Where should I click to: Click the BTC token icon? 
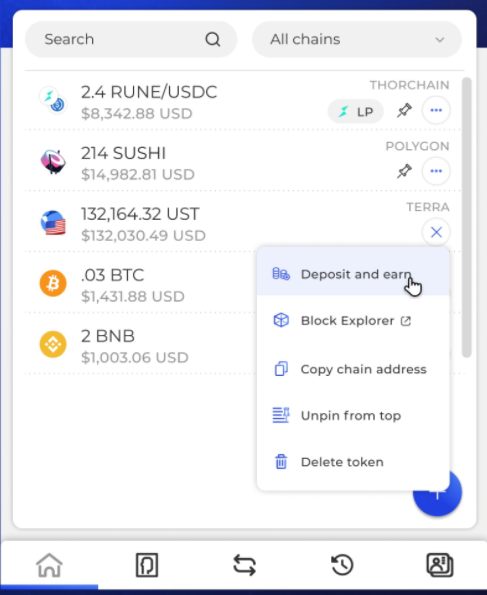tap(53, 283)
